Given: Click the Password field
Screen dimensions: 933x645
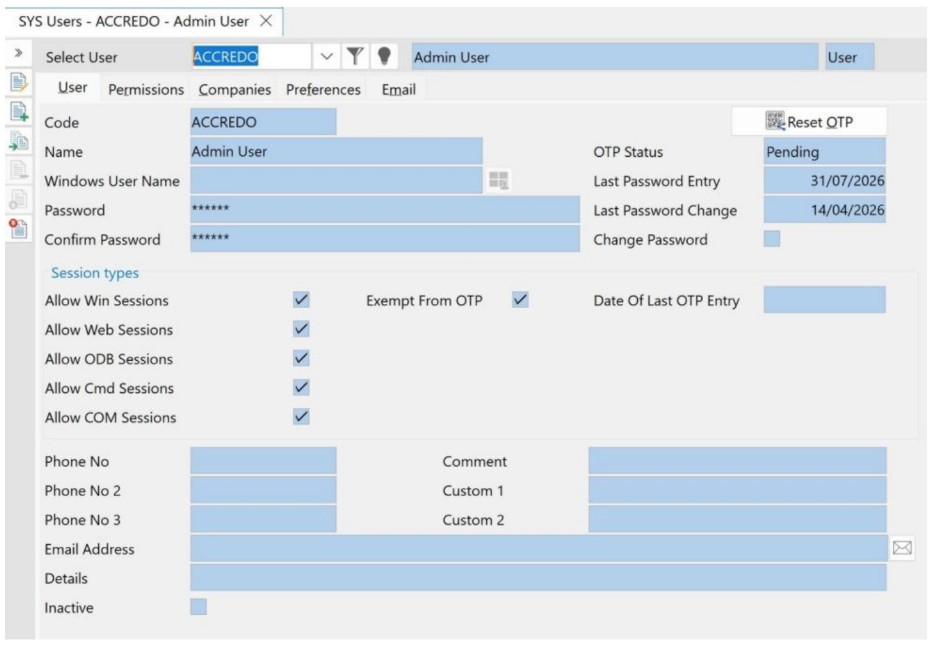Looking at the screenshot, I should [x=385, y=209].
